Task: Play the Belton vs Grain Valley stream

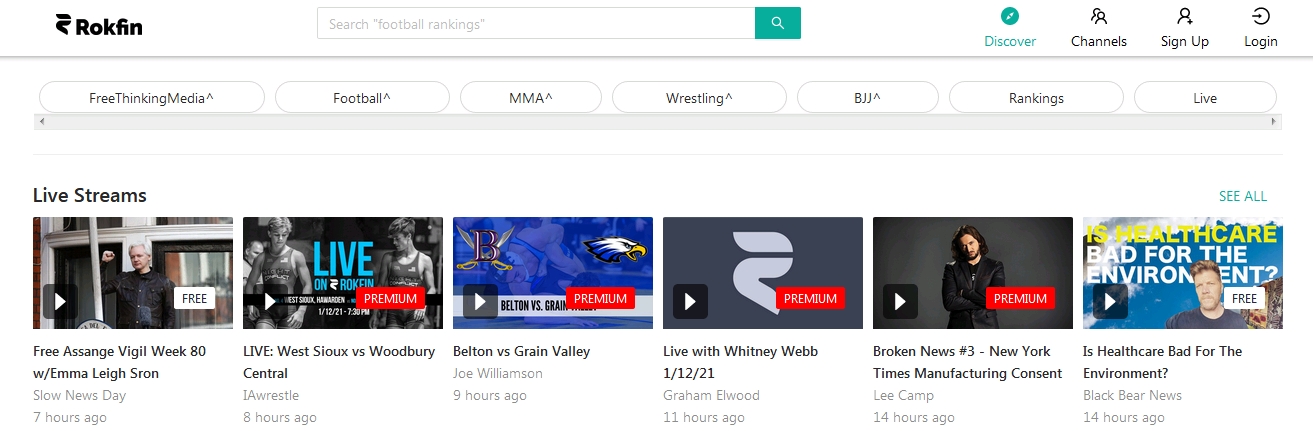Action: 480,300
